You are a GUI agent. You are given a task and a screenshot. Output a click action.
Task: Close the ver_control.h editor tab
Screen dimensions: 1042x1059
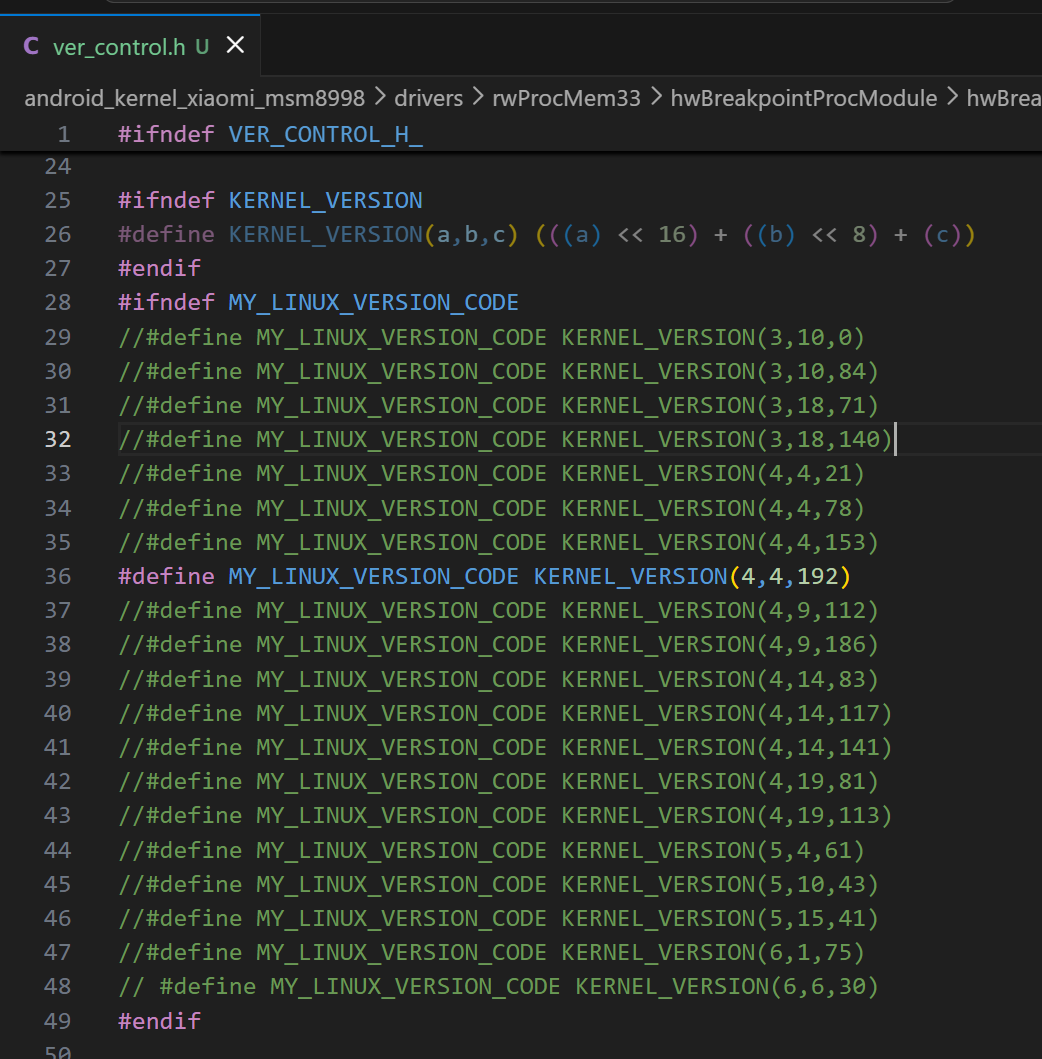(235, 45)
